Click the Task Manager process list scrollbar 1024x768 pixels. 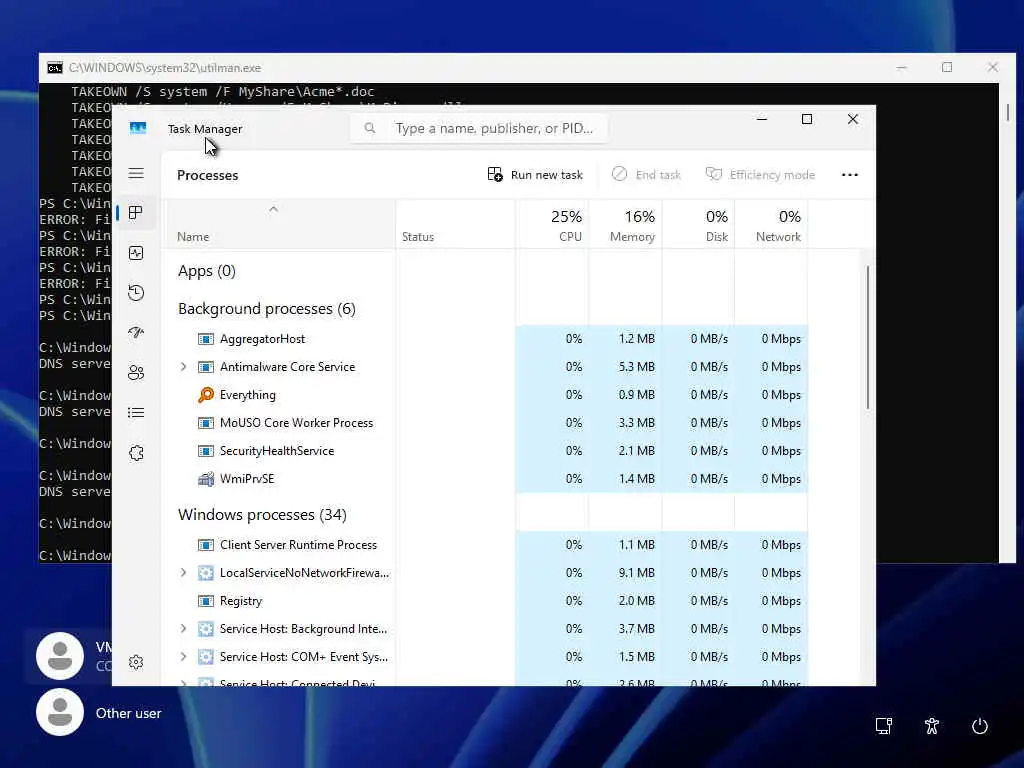click(868, 338)
